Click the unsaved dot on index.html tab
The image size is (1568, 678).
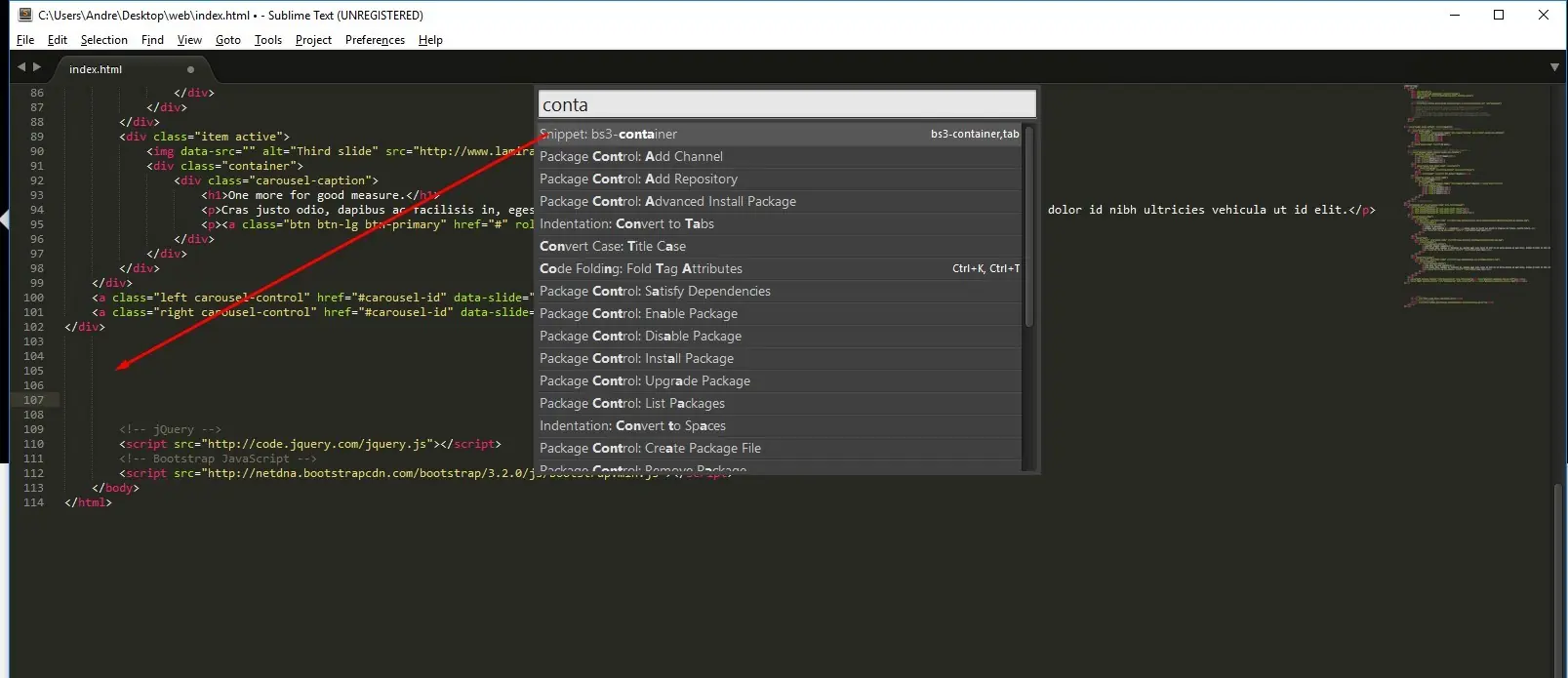coord(190,69)
